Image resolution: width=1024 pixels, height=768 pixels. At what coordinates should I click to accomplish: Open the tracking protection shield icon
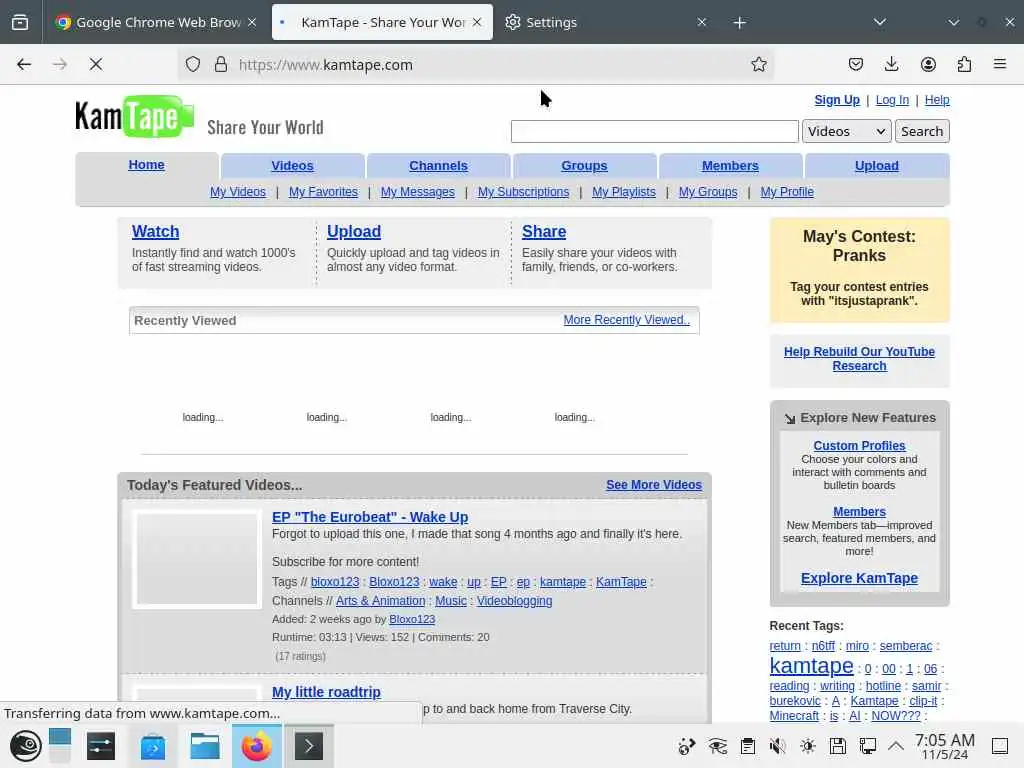[x=193, y=64]
